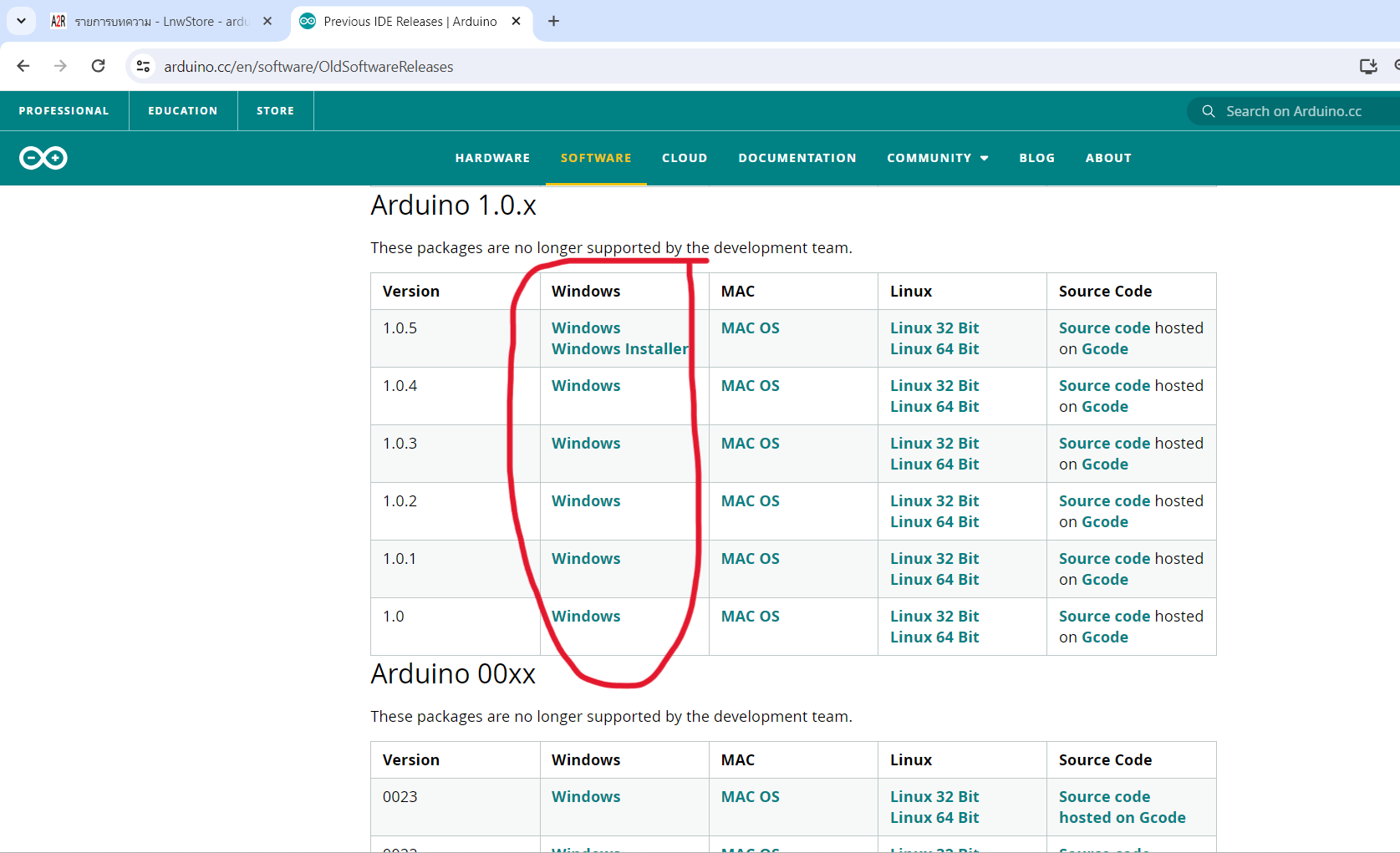The height and width of the screenshot is (853, 1400).
Task: Open Gcode link in 1.0.2 row
Action: (1105, 522)
